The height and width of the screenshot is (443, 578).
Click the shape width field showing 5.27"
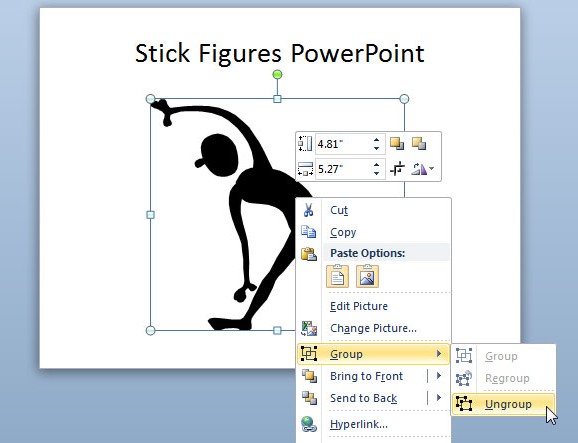pos(344,169)
